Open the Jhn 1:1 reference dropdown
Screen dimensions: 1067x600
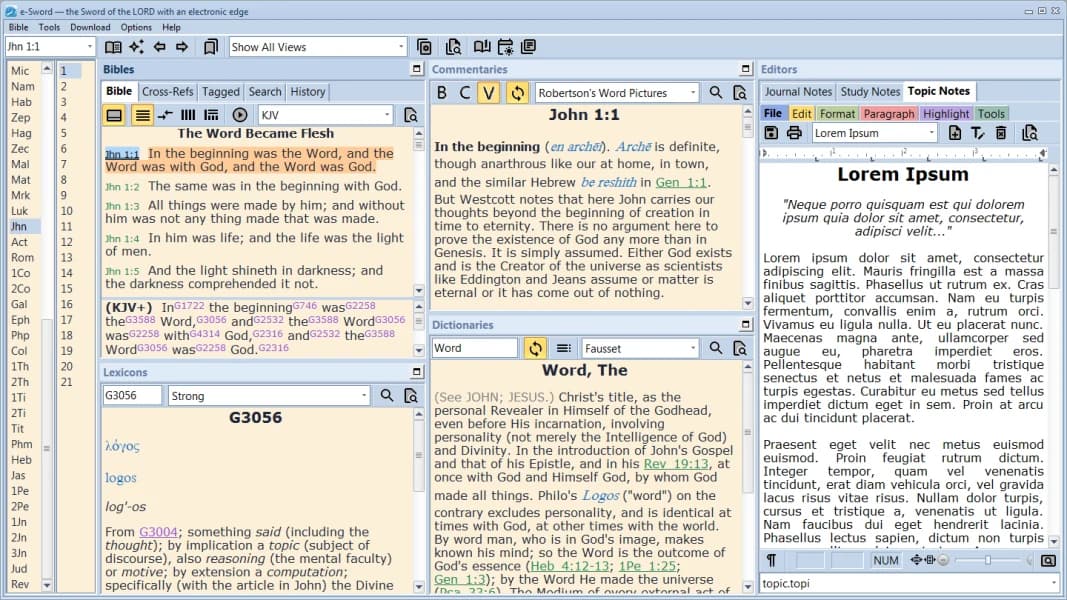(x=90, y=47)
